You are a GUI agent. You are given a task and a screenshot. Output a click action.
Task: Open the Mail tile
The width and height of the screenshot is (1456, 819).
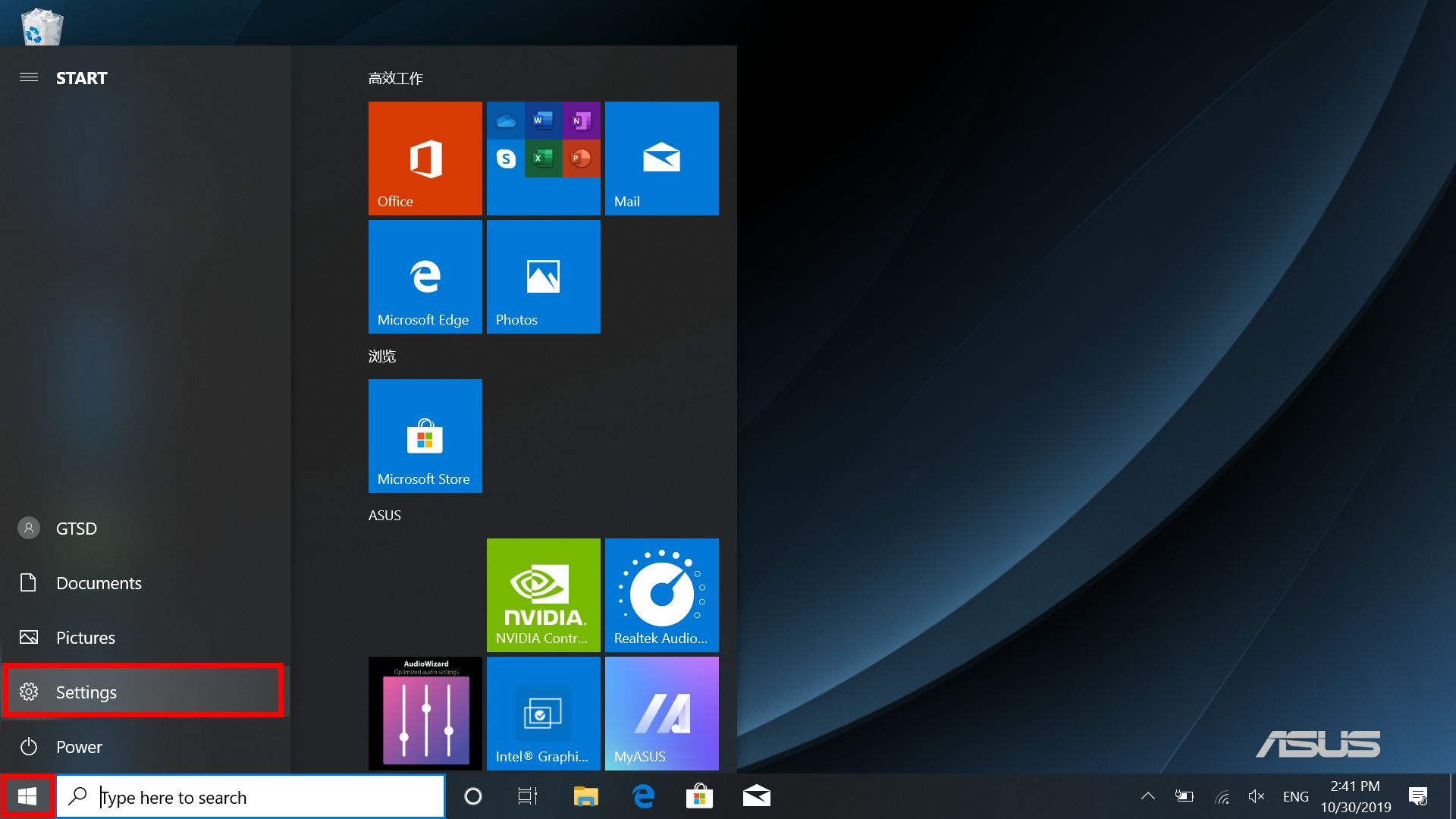[x=662, y=158]
